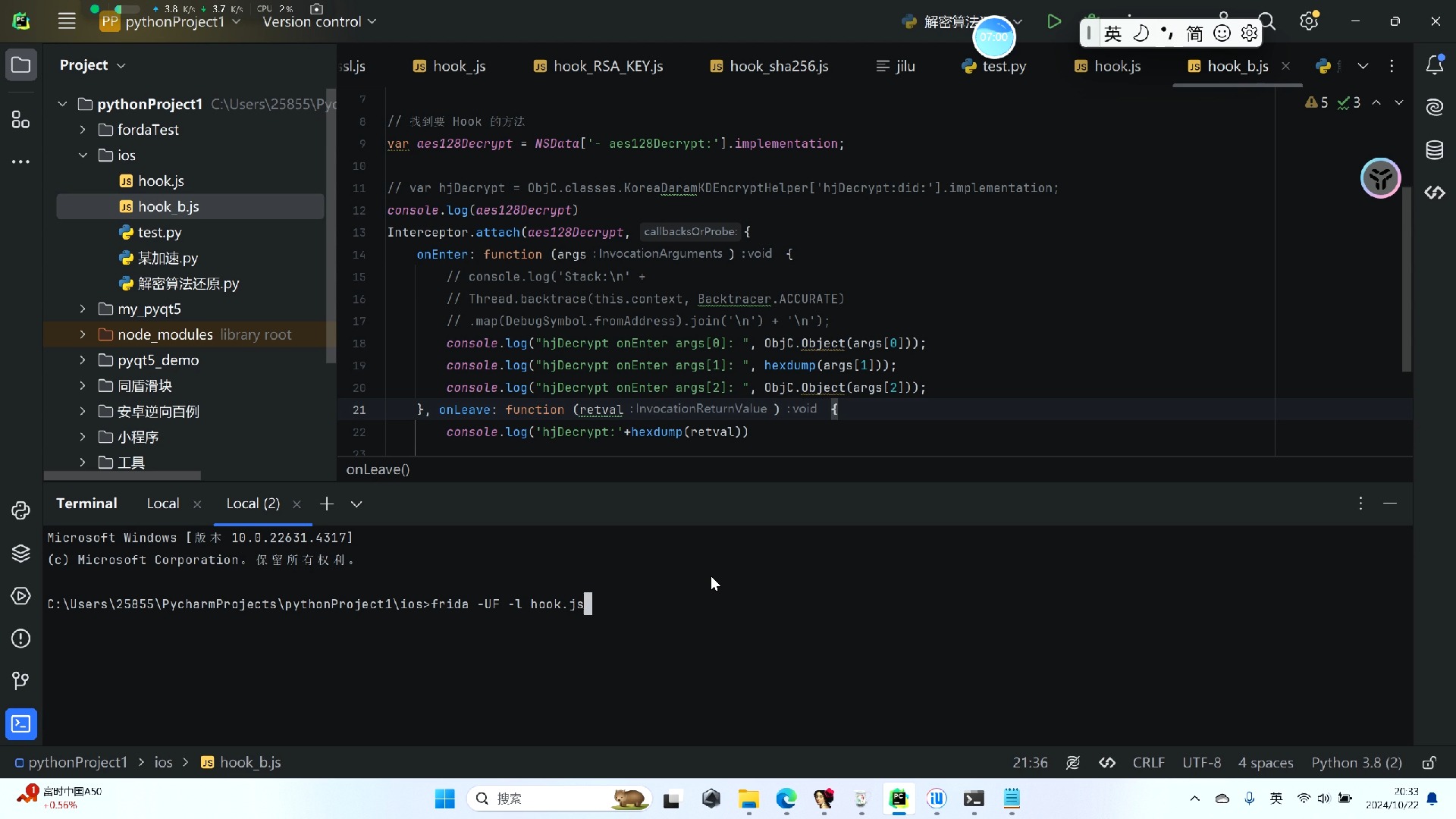Toggle file read-only lock in status bar
This screenshot has width=1456, height=819.
coord(1429,763)
